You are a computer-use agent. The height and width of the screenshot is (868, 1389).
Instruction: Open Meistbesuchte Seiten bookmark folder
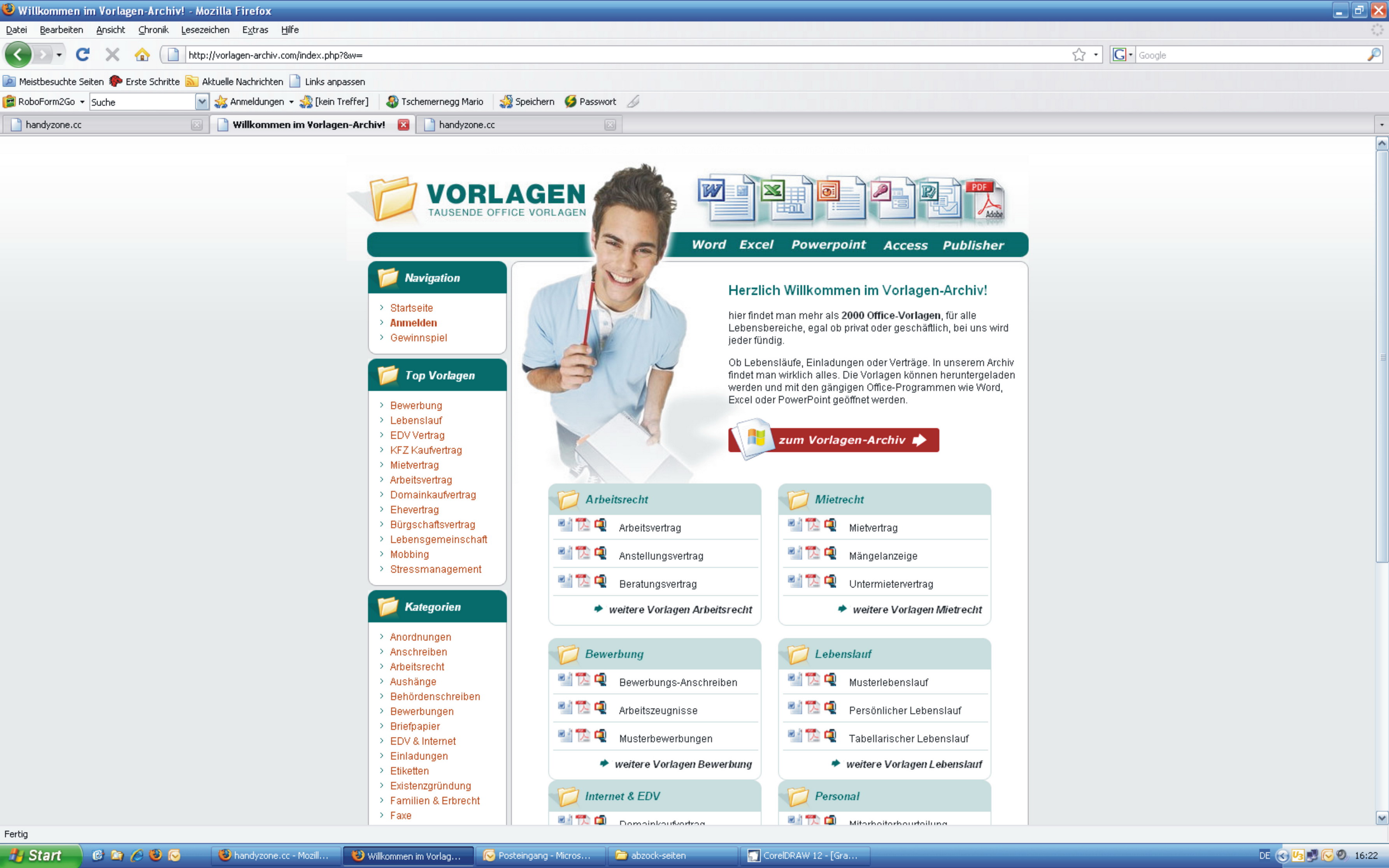coord(54,82)
